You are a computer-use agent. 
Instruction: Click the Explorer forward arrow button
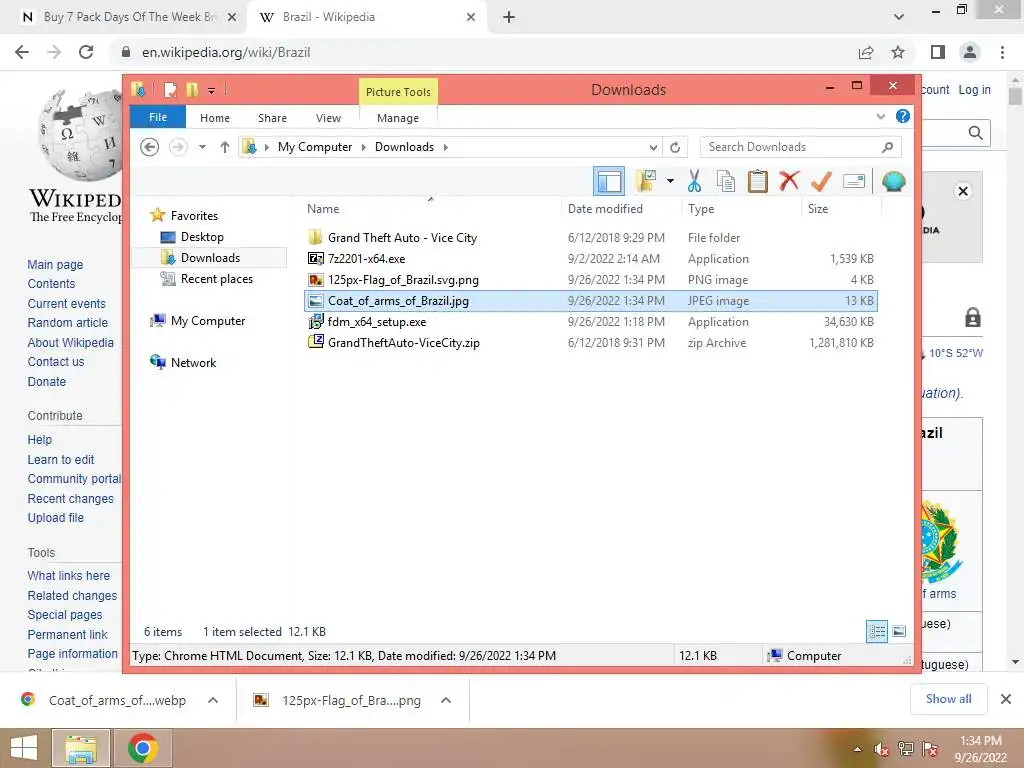tap(178, 147)
